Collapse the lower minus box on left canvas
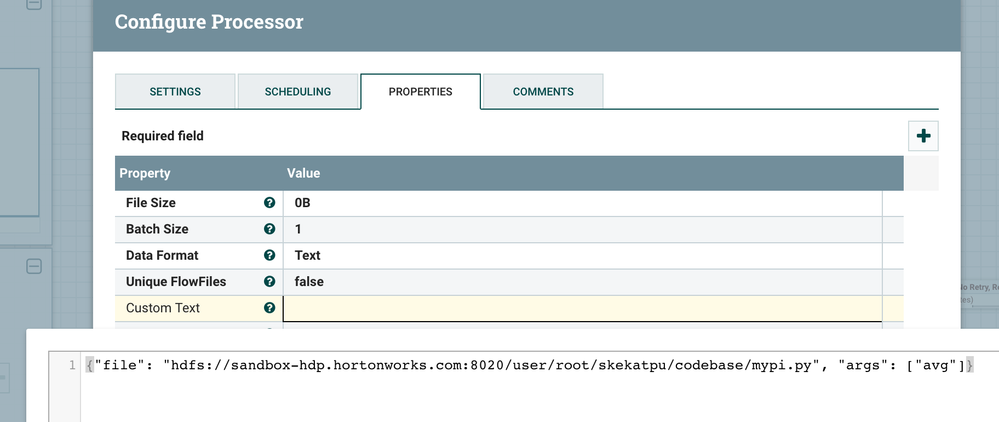 [x=34, y=267]
